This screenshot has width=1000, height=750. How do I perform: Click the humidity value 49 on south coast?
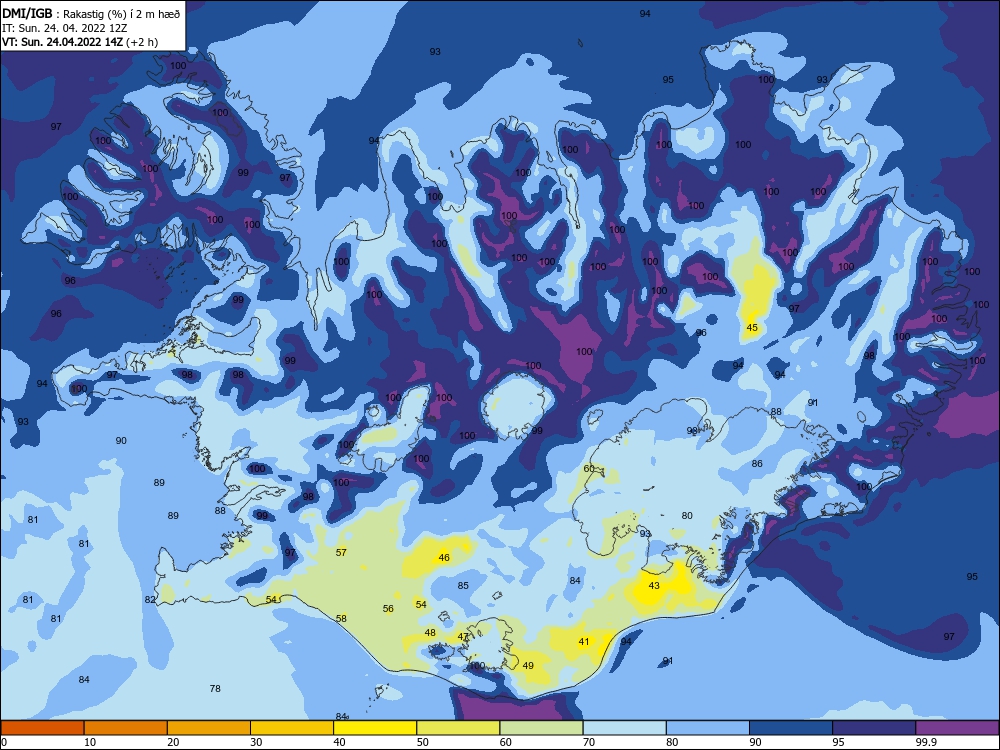point(528,666)
